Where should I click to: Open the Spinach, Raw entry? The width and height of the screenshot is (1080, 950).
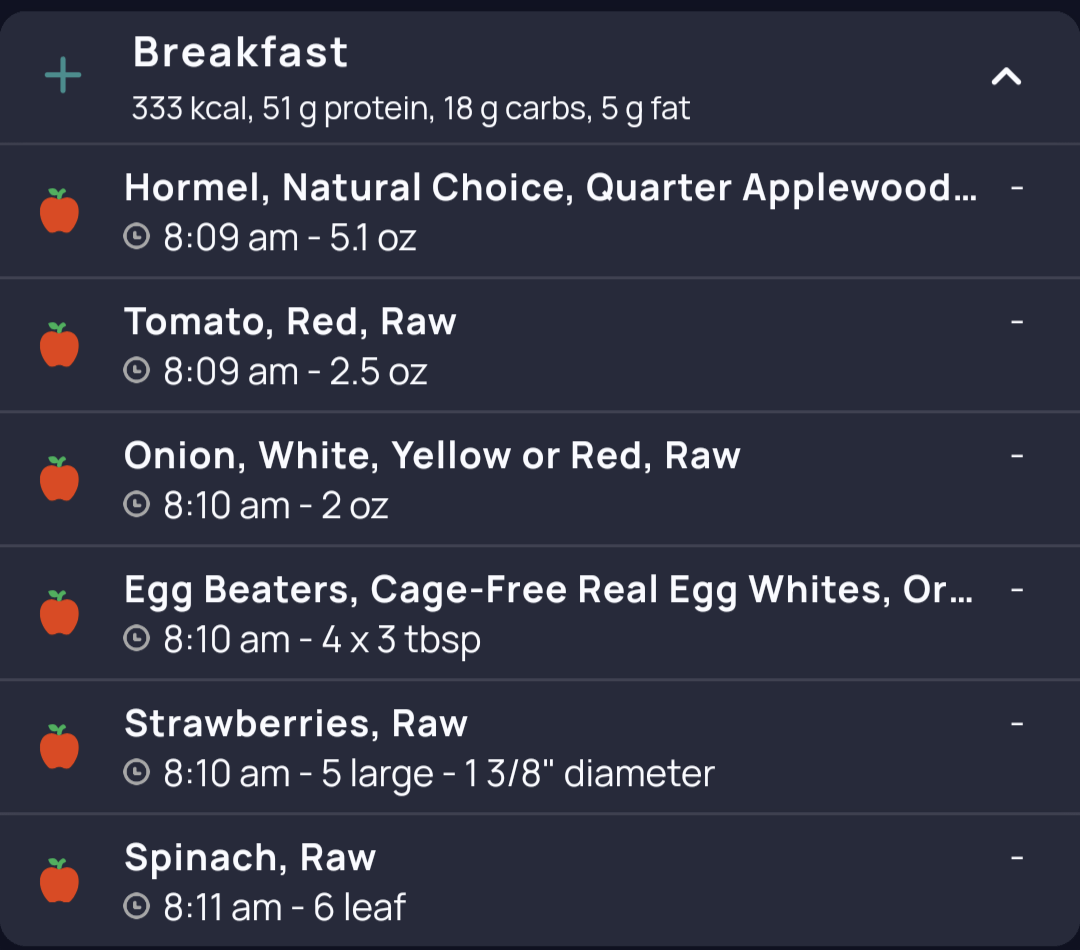(x=540, y=880)
